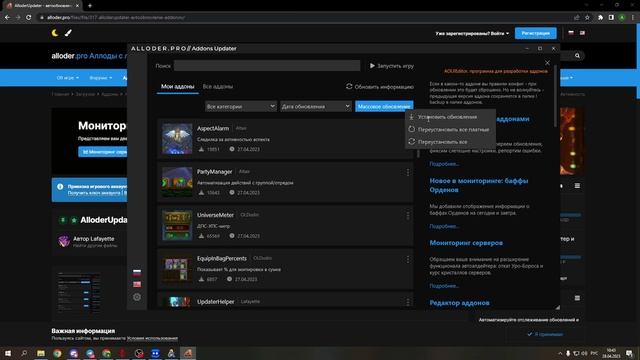Click the second flag in updater sidebar
This screenshot has width=640, height=360.
[137, 284]
